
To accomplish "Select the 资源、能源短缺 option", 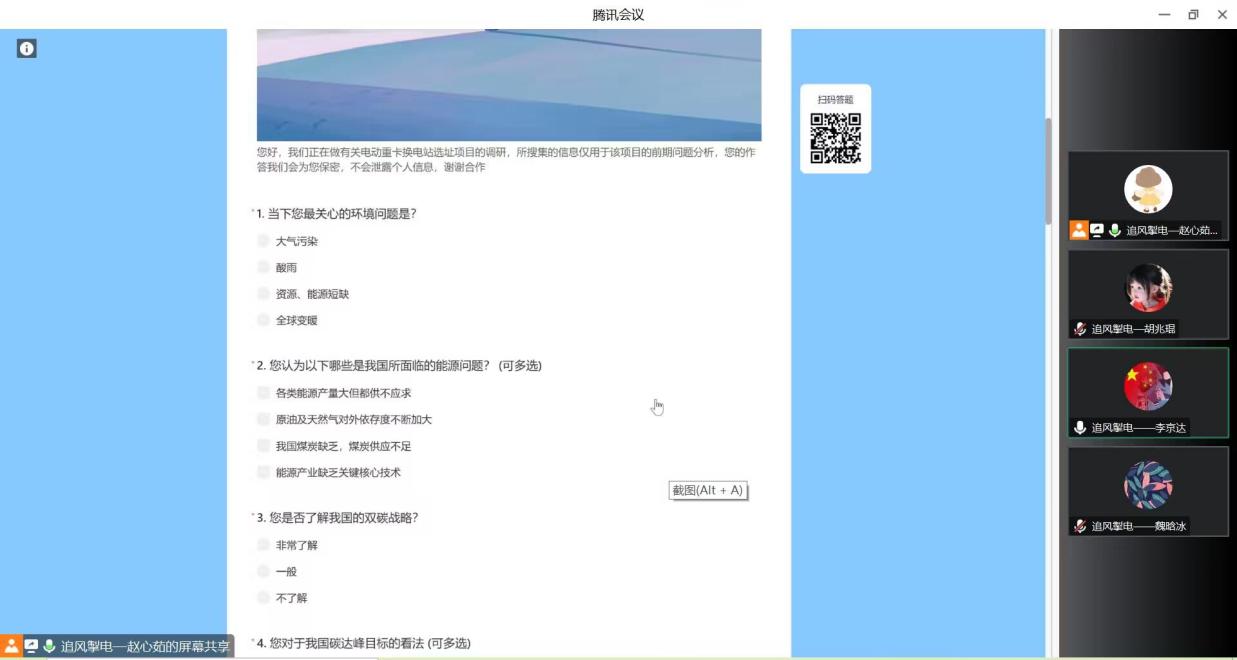I will click(263, 294).
